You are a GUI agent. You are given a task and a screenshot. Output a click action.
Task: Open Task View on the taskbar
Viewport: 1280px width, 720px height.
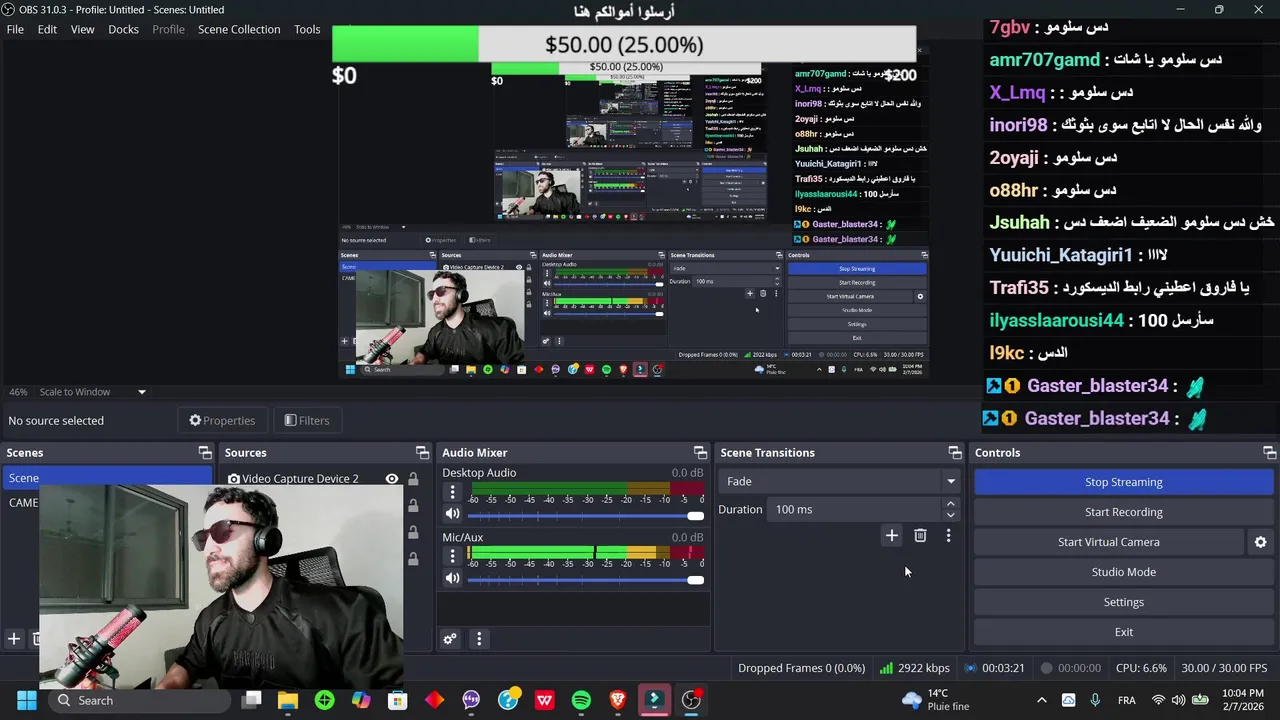coord(251,700)
